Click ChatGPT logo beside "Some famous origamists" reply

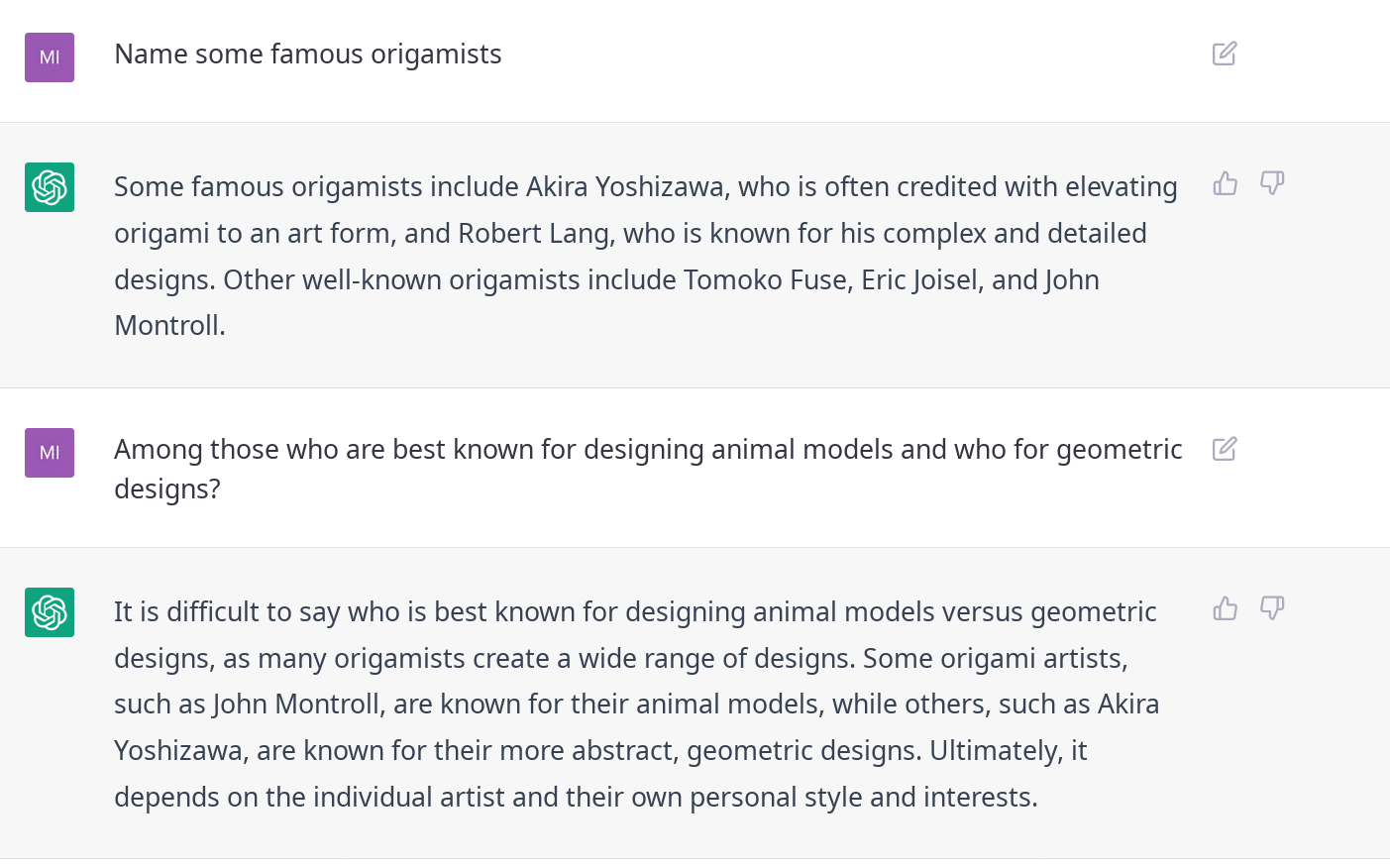[50, 187]
